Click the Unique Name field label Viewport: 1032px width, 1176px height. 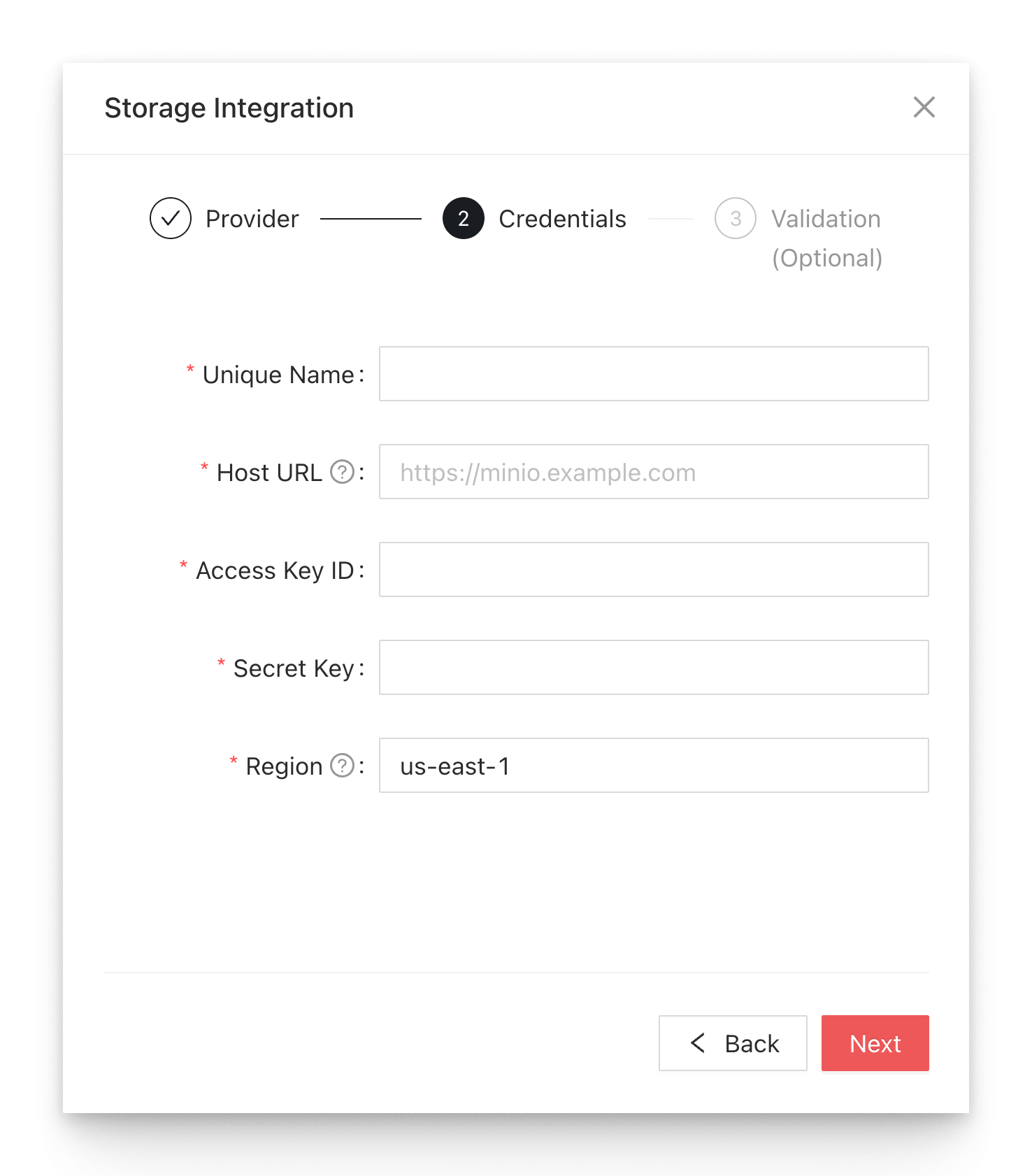click(x=278, y=375)
